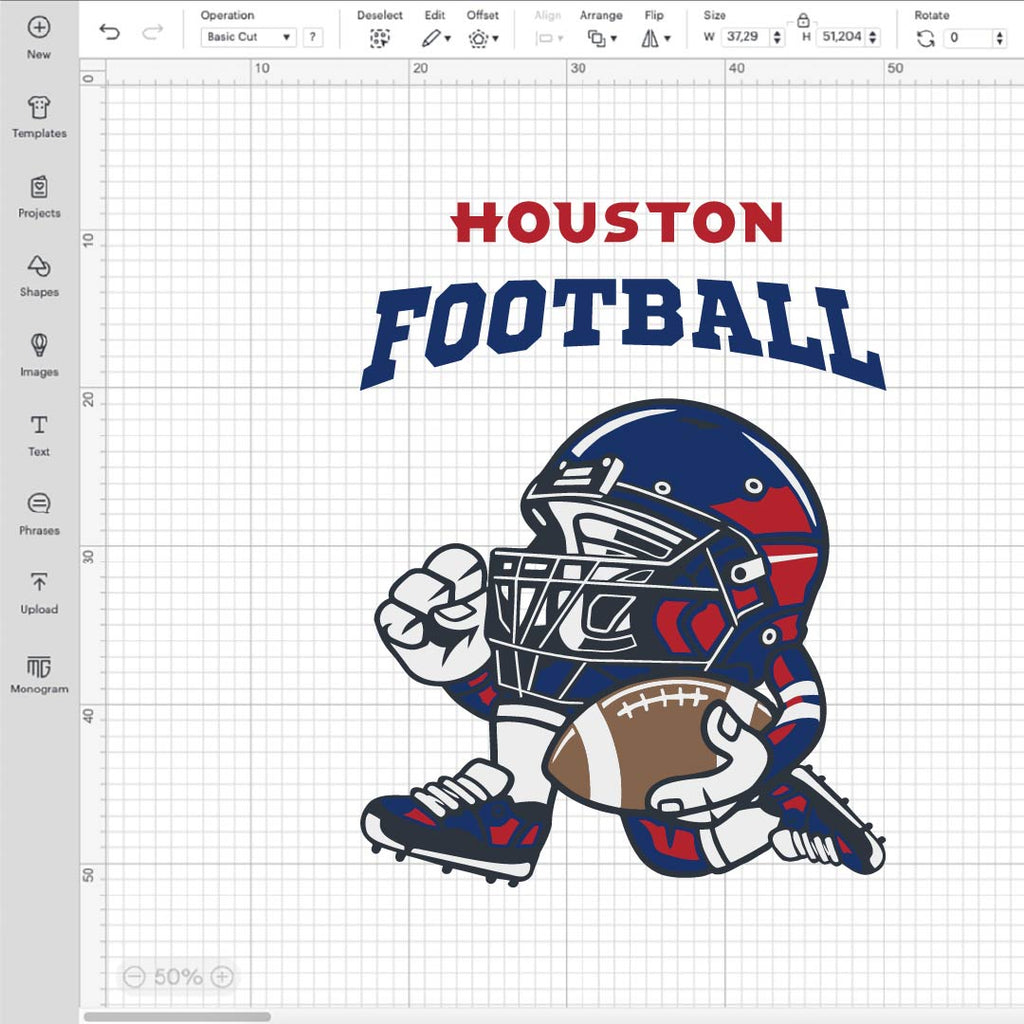Open the Projects sidebar item

(x=39, y=188)
